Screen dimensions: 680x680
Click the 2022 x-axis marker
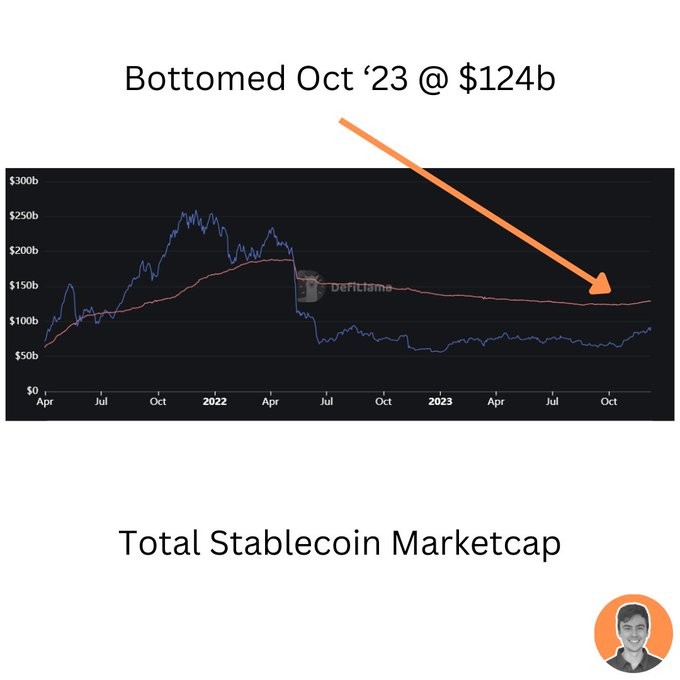pos(215,402)
